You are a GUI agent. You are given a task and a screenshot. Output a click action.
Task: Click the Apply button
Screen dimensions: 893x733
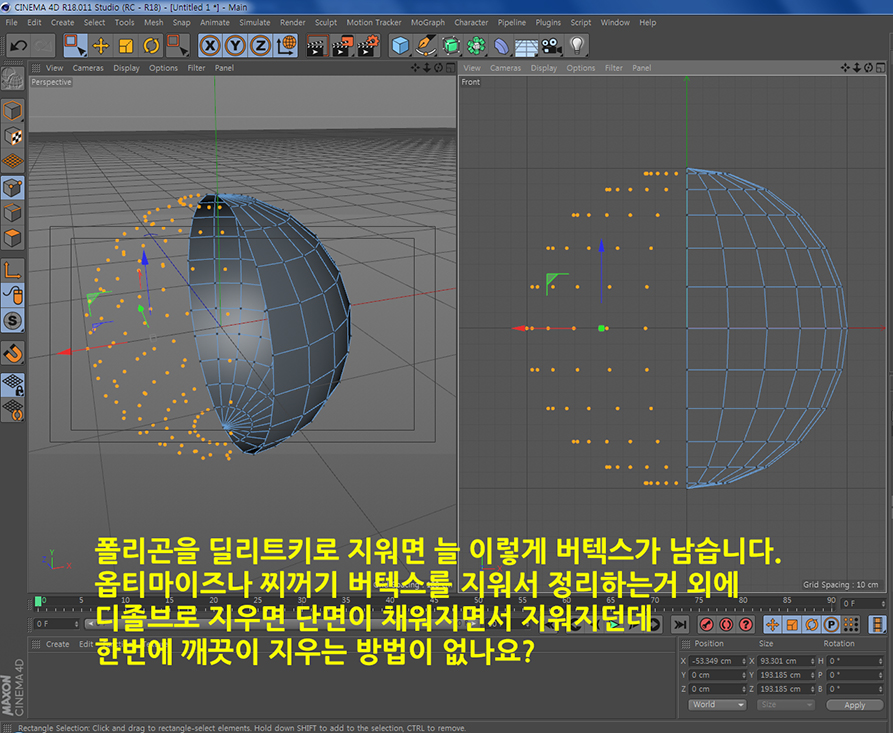[x=854, y=705]
